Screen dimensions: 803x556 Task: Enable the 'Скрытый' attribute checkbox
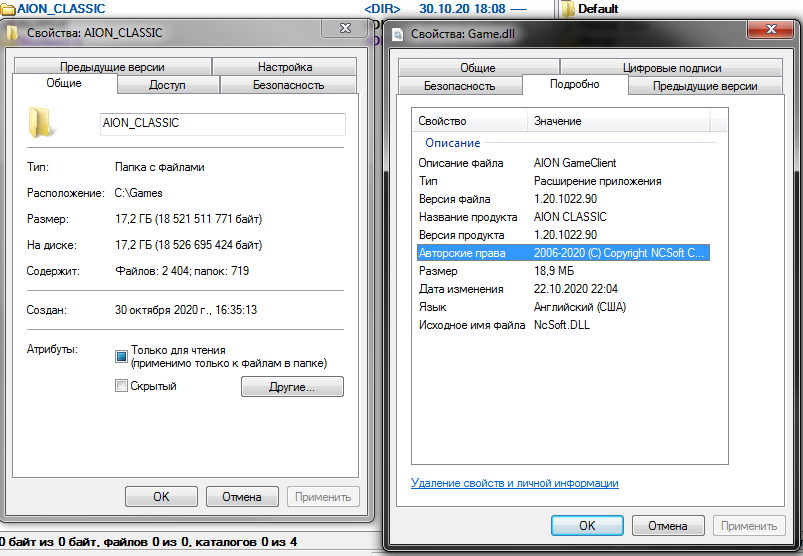pyautogui.click(x=121, y=386)
